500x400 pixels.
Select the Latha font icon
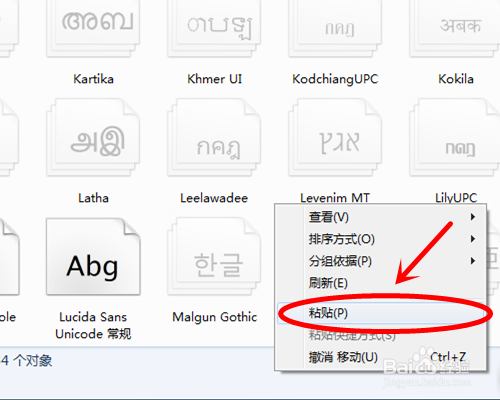[93, 137]
